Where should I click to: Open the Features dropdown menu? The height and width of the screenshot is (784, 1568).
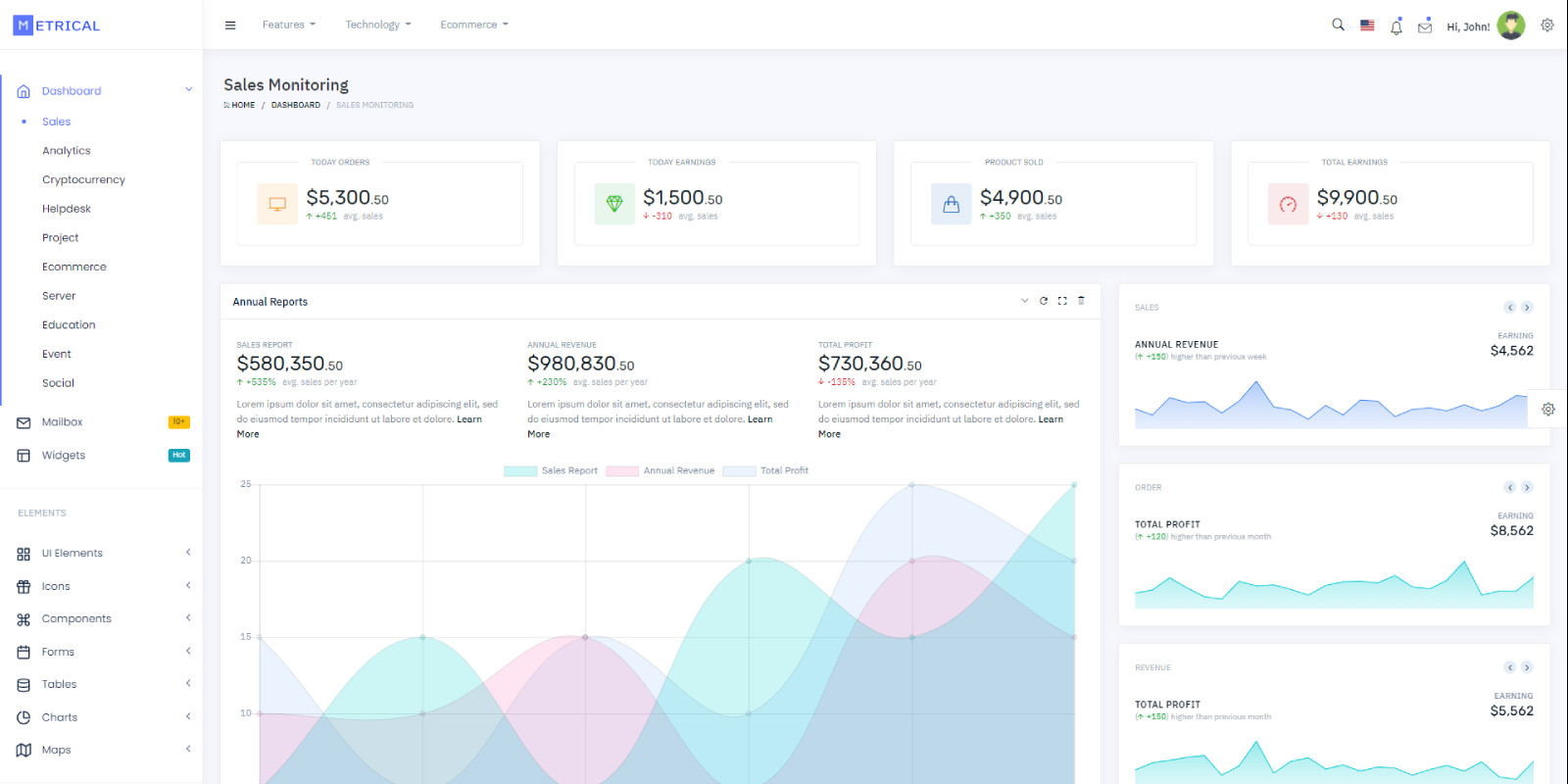coord(288,24)
